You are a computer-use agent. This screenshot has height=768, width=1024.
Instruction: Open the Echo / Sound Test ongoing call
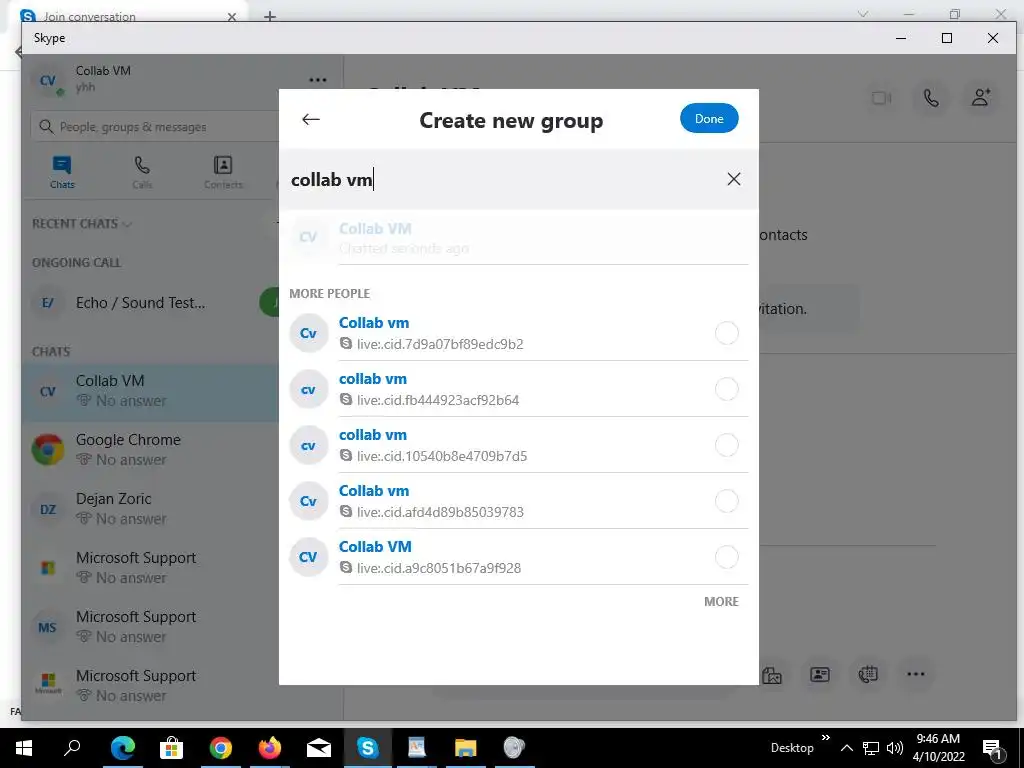[x=150, y=303]
